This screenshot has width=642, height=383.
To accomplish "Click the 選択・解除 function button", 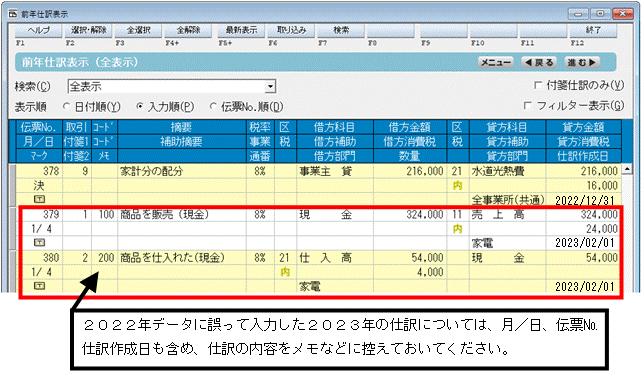I will click(x=88, y=31).
